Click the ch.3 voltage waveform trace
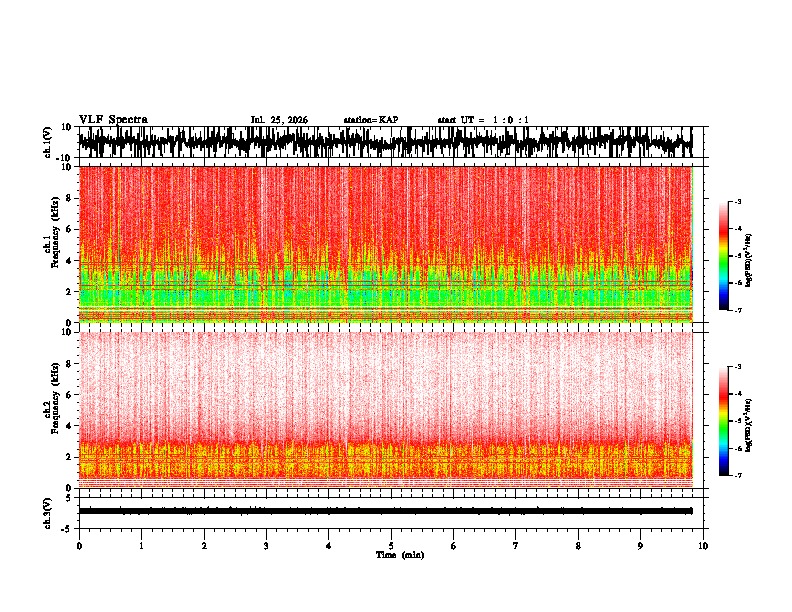This screenshot has height=612, width=792. (385, 511)
